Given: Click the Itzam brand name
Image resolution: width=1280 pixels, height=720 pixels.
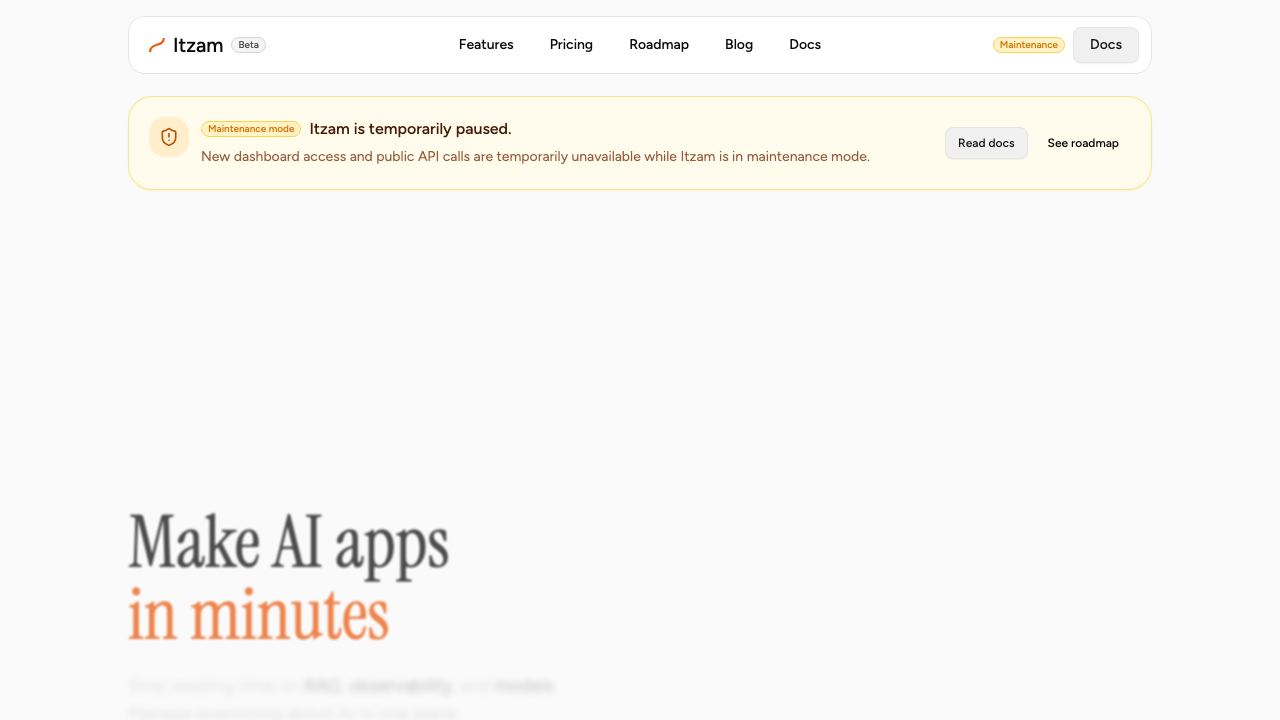Looking at the screenshot, I should click(198, 45).
